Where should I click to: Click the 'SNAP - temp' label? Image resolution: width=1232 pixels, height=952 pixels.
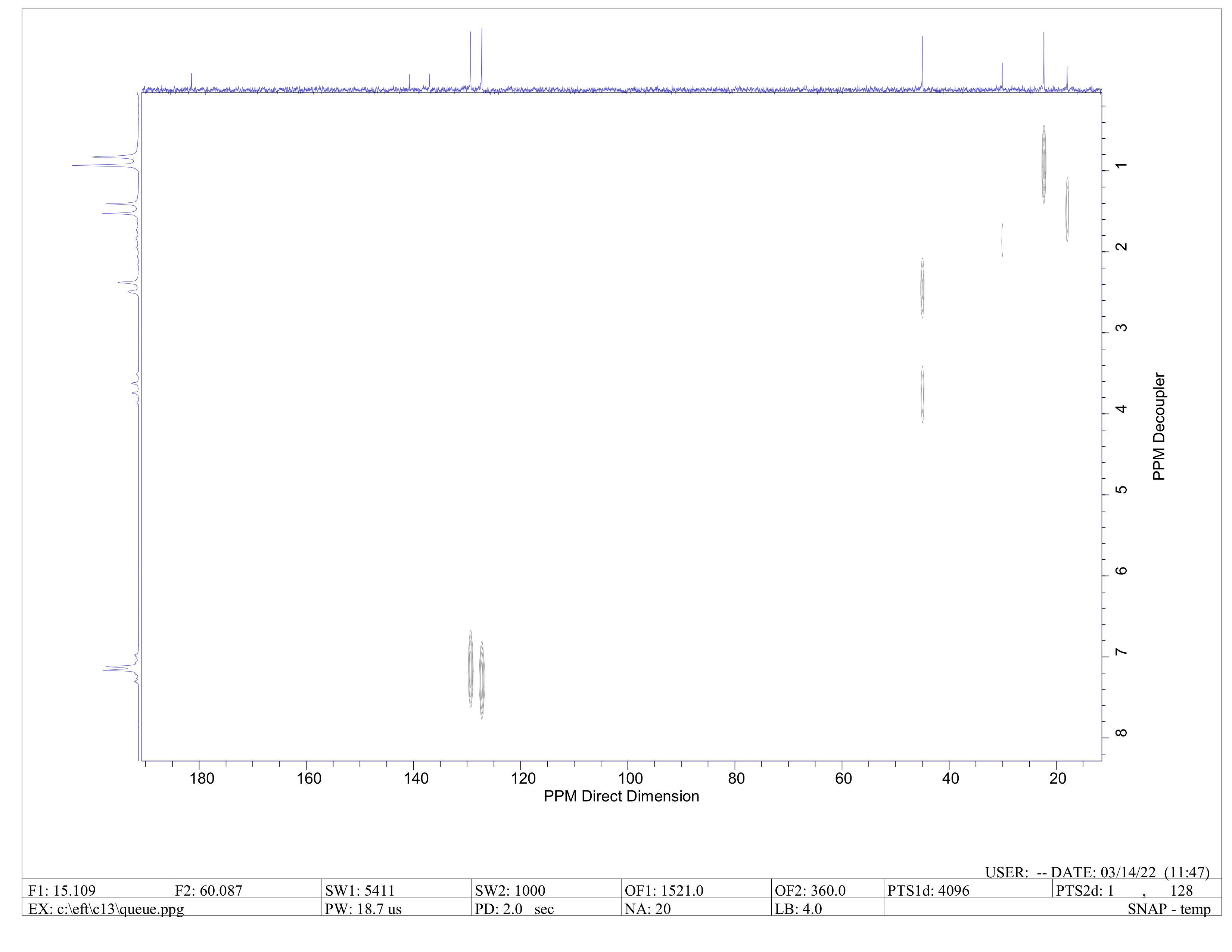pos(1169,909)
